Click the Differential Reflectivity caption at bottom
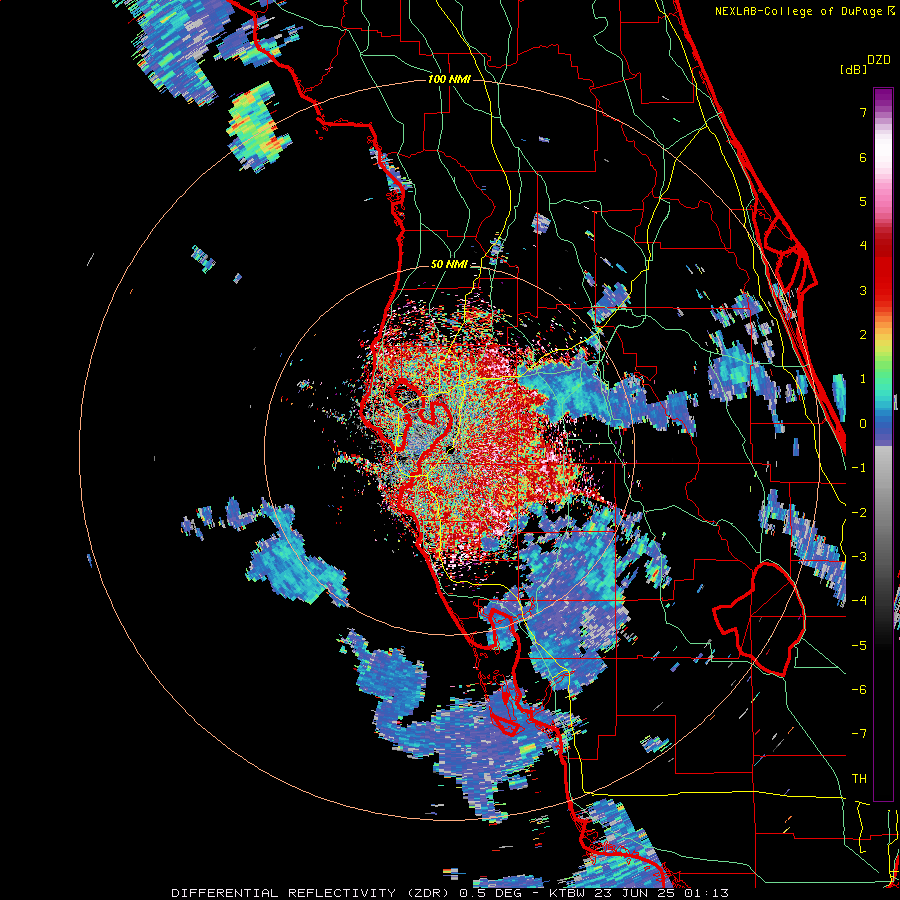Screen dimensions: 900x900 [x=450, y=893]
